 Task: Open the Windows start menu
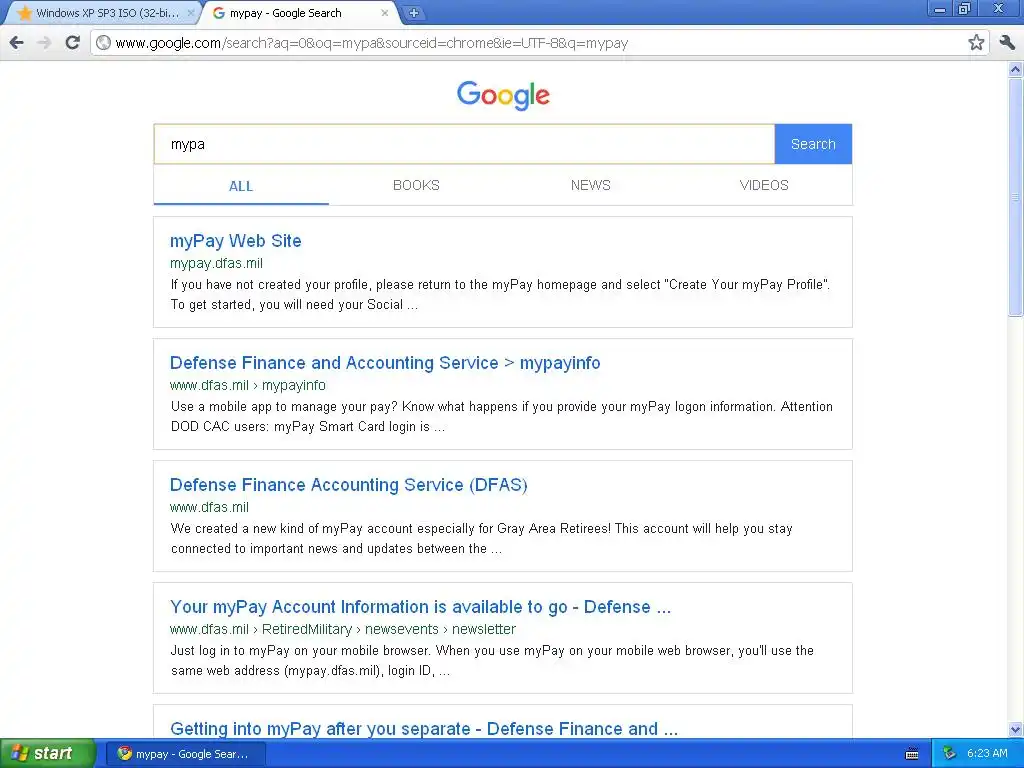47,754
